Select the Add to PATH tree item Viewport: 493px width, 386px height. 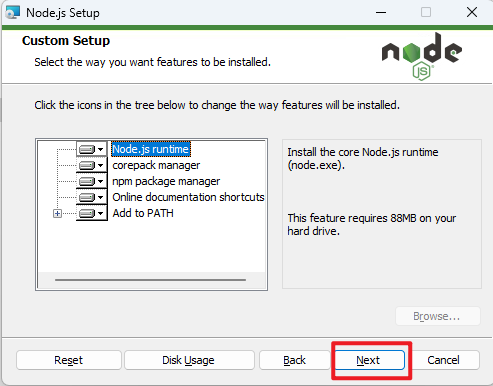coord(143,213)
